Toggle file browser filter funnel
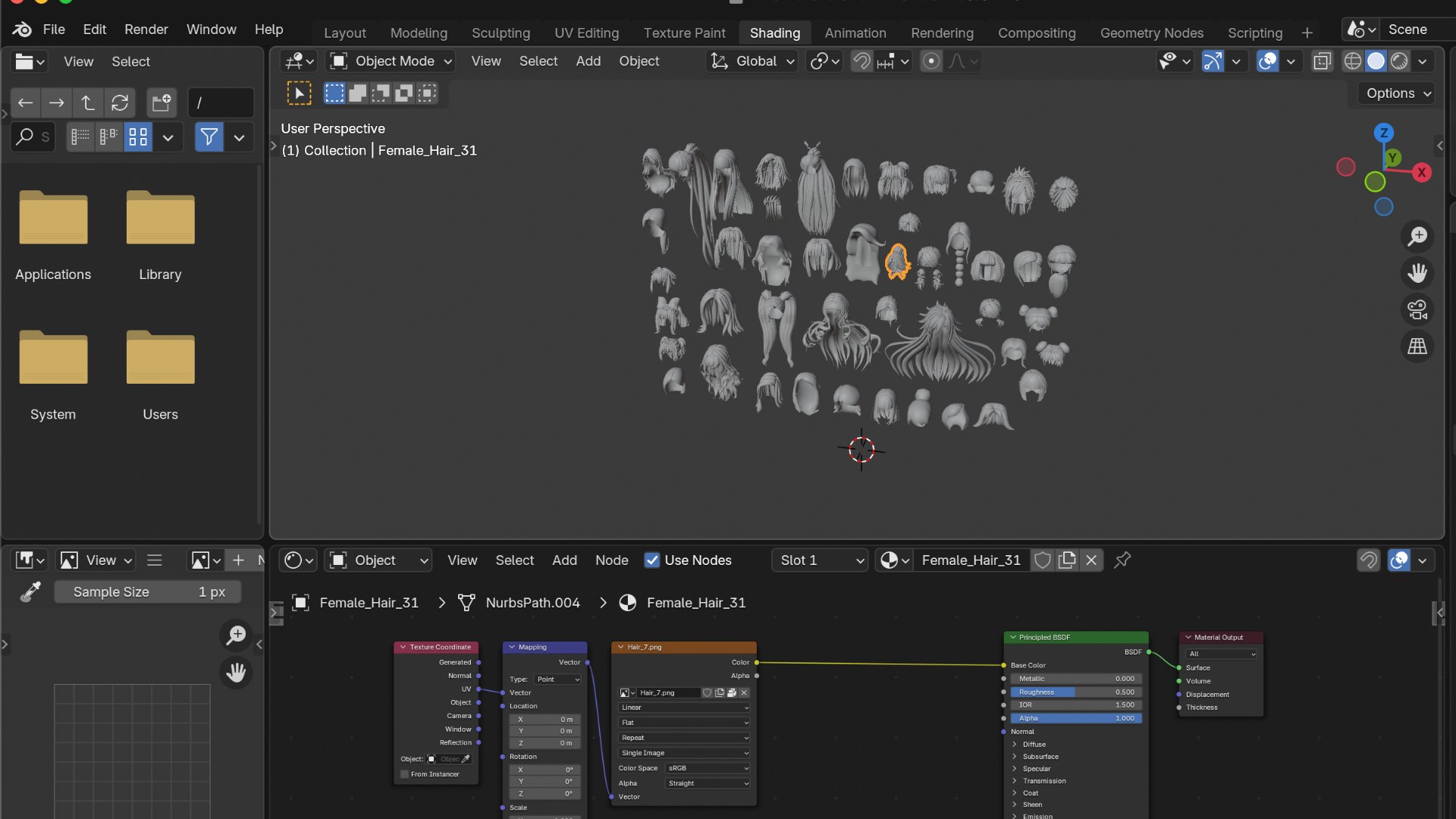Image resolution: width=1456 pixels, height=819 pixels. (x=209, y=137)
